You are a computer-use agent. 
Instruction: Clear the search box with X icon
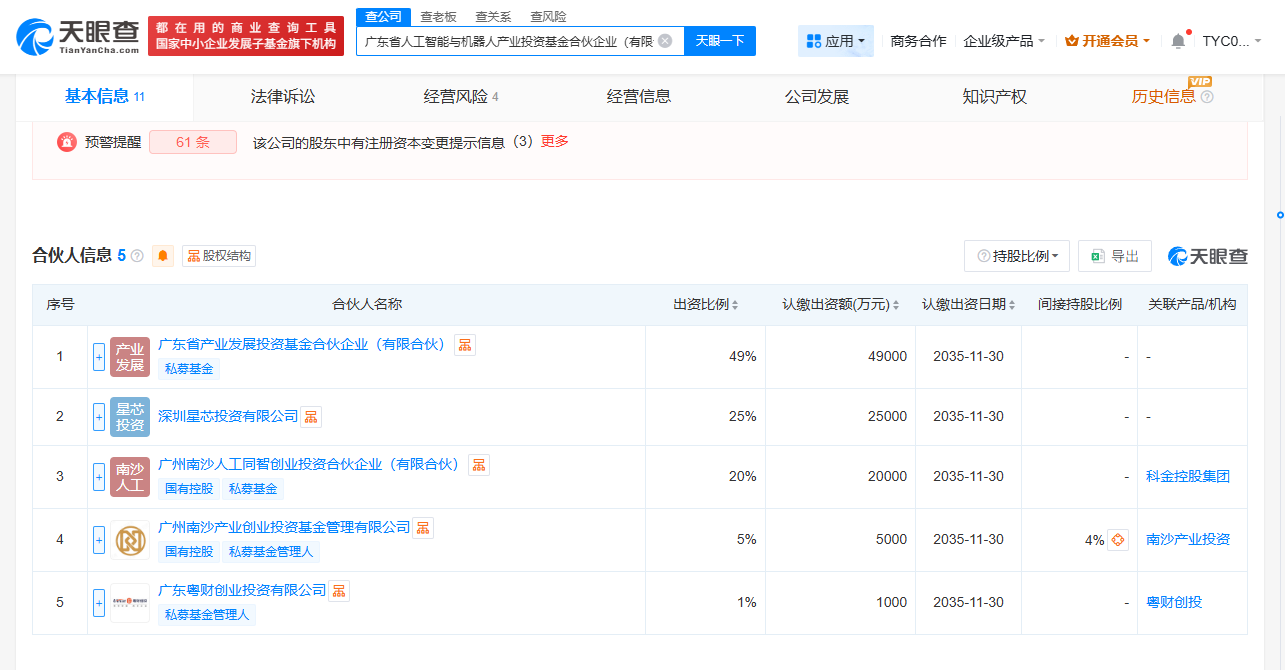pyautogui.click(x=665, y=41)
